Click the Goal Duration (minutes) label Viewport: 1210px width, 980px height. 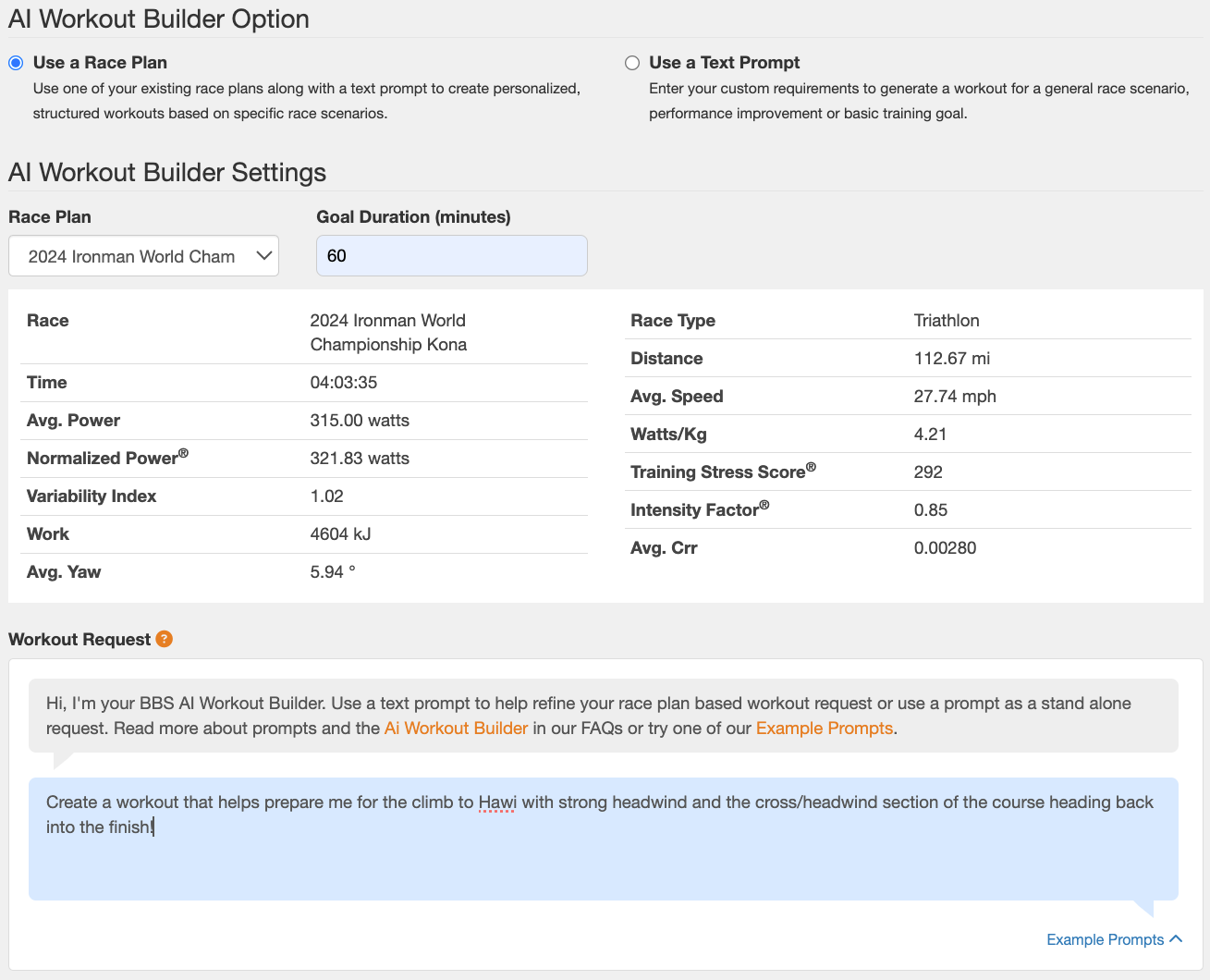click(413, 217)
